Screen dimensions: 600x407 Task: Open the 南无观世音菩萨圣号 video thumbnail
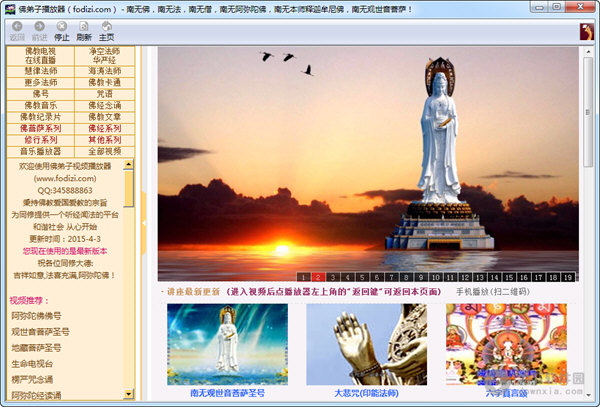[x=227, y=344]
